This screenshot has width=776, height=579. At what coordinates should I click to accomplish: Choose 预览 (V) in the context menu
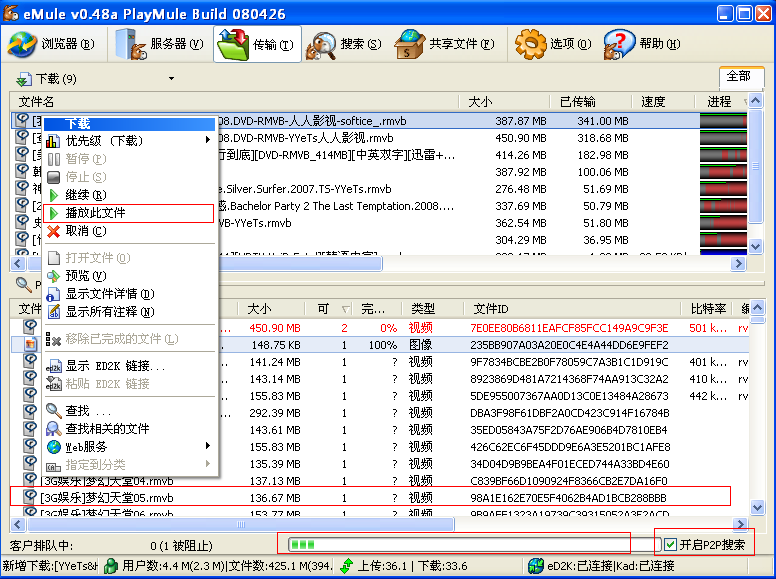pos(130,276)
